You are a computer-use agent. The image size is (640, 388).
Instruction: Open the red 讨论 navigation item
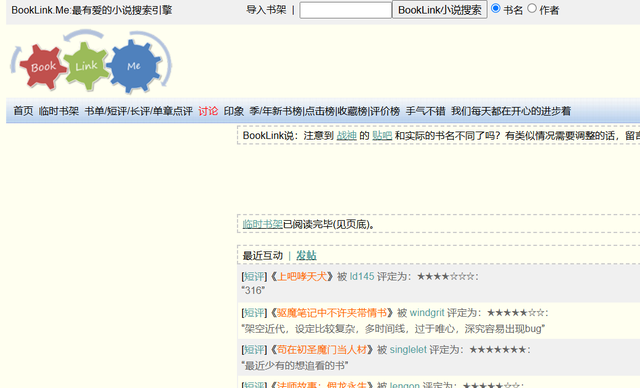208,111
